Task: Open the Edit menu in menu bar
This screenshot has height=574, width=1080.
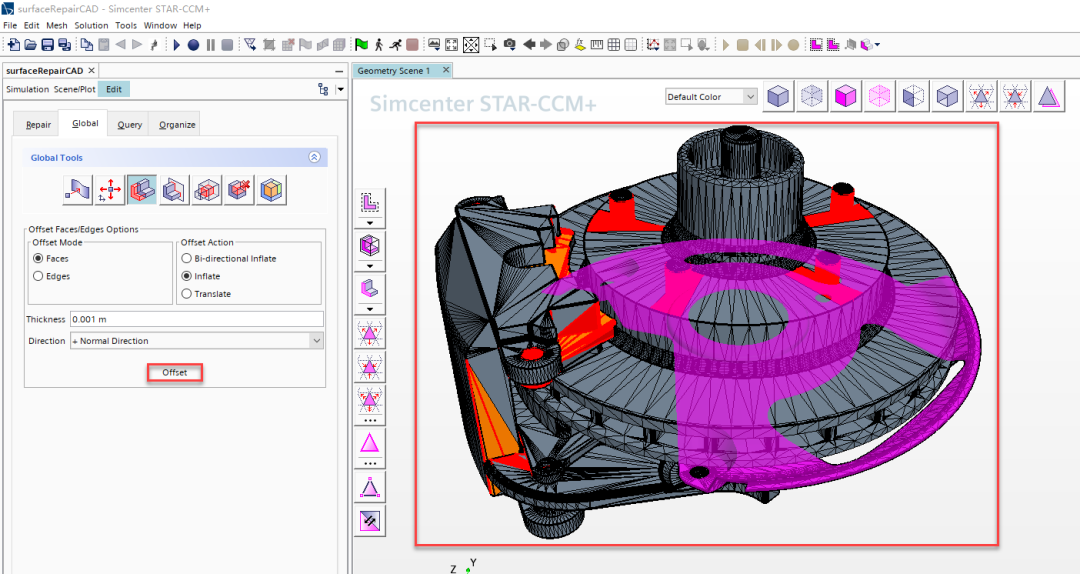Action: coord(32,25)
